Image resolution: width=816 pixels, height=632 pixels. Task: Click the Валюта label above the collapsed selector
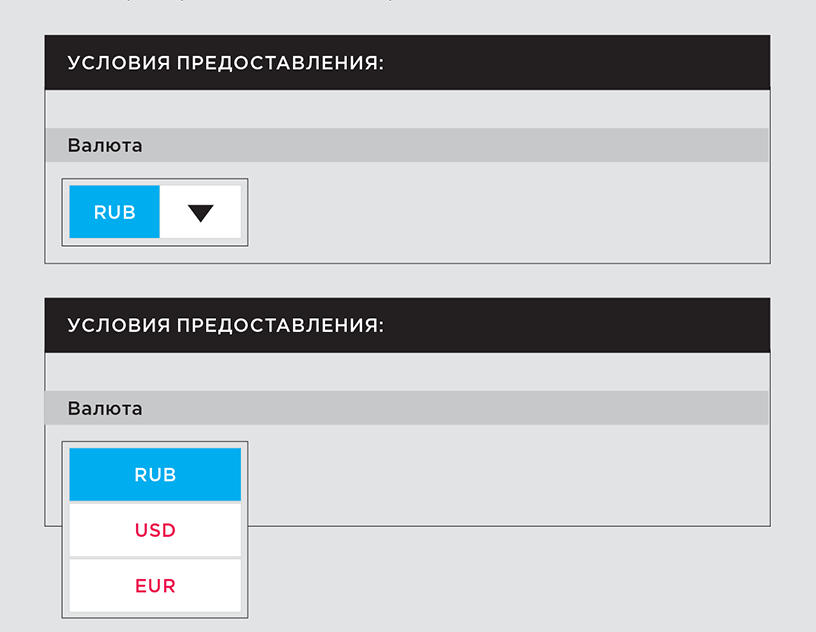[x=105, y=145]
